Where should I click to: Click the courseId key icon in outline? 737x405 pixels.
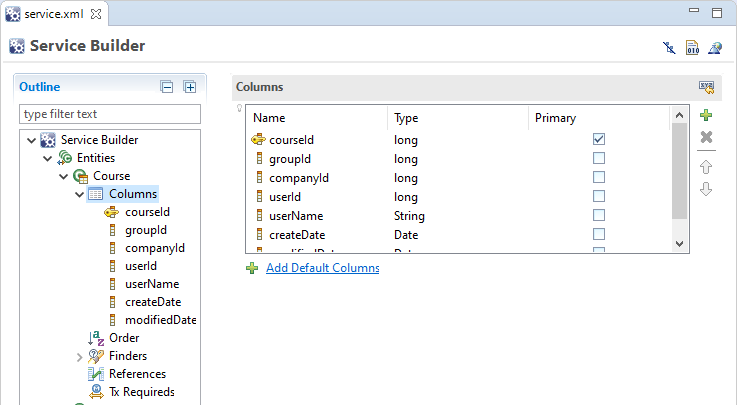coord(111,212)
